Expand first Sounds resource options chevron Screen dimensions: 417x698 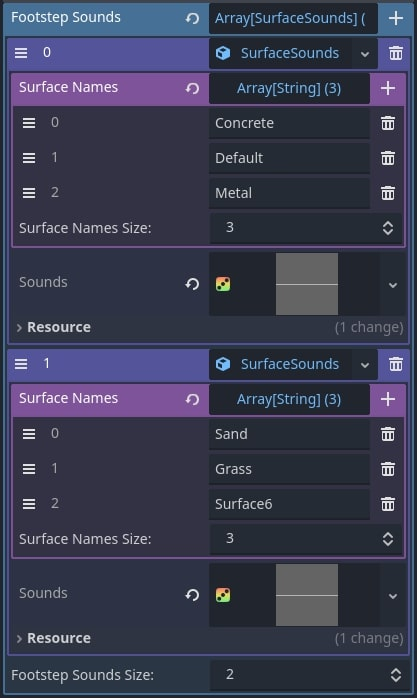pyautogui.click(x=393, y=284)
